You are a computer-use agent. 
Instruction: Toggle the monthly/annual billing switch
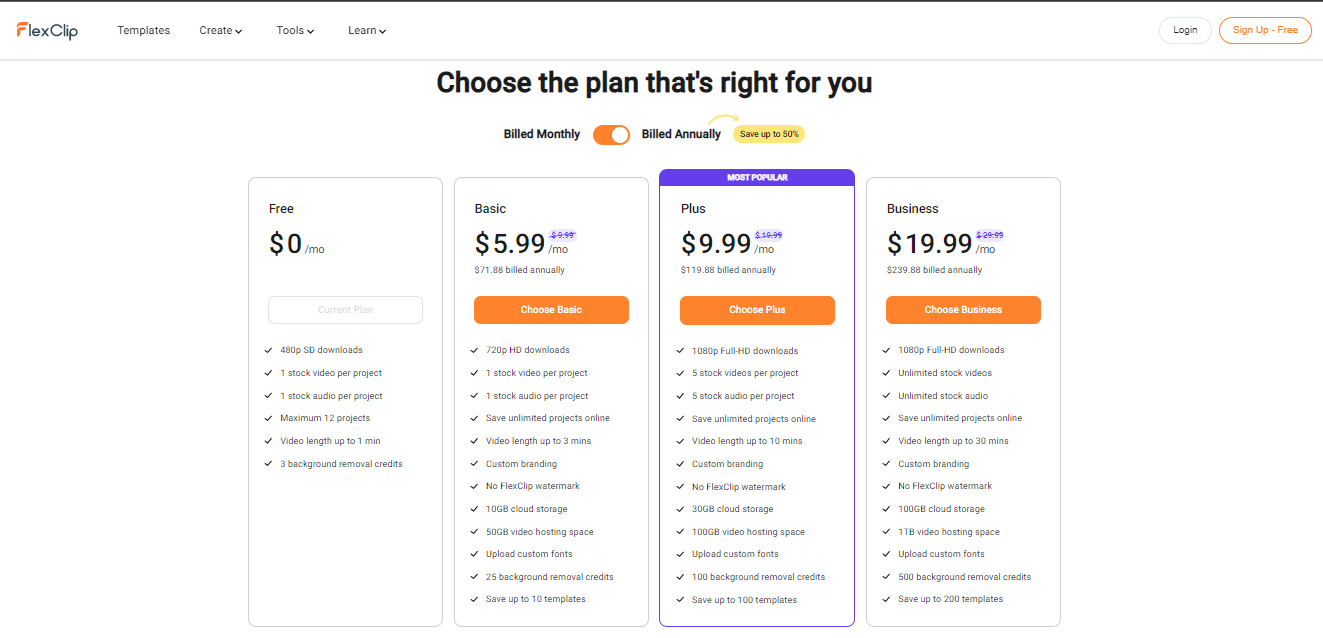tap(611, 134)
